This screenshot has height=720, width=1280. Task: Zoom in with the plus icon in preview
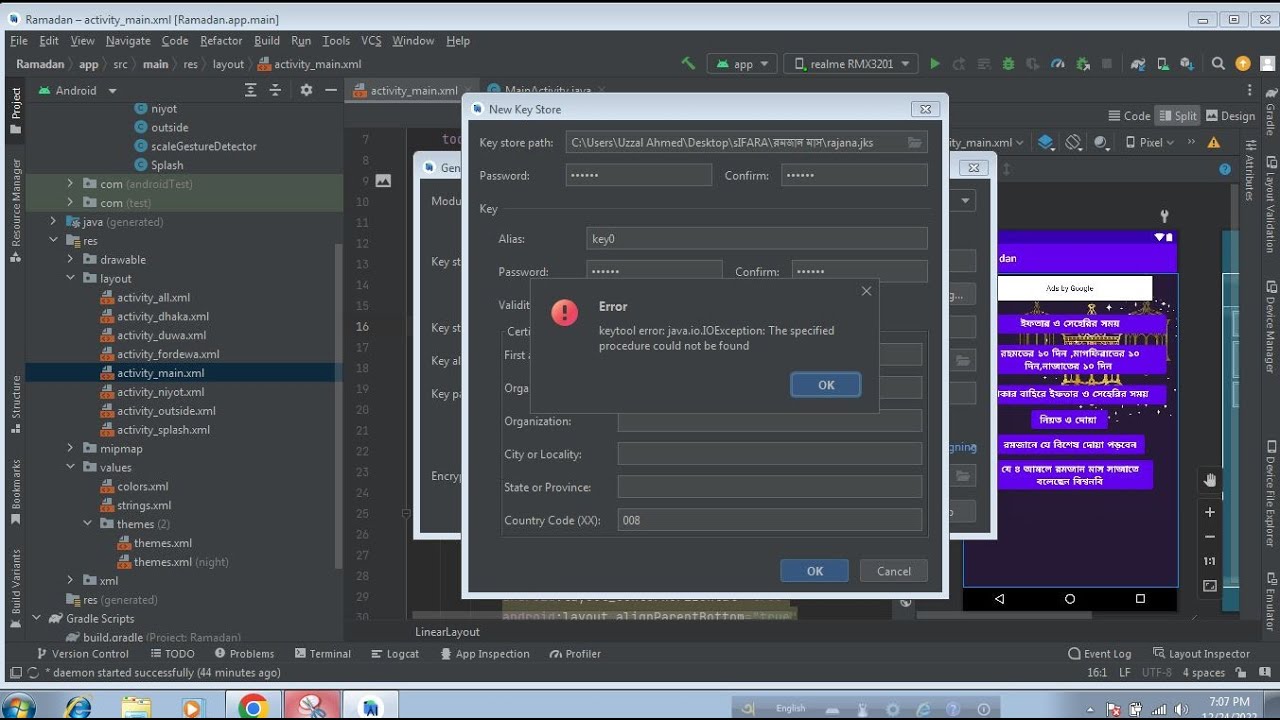[x=1210, y=512]
